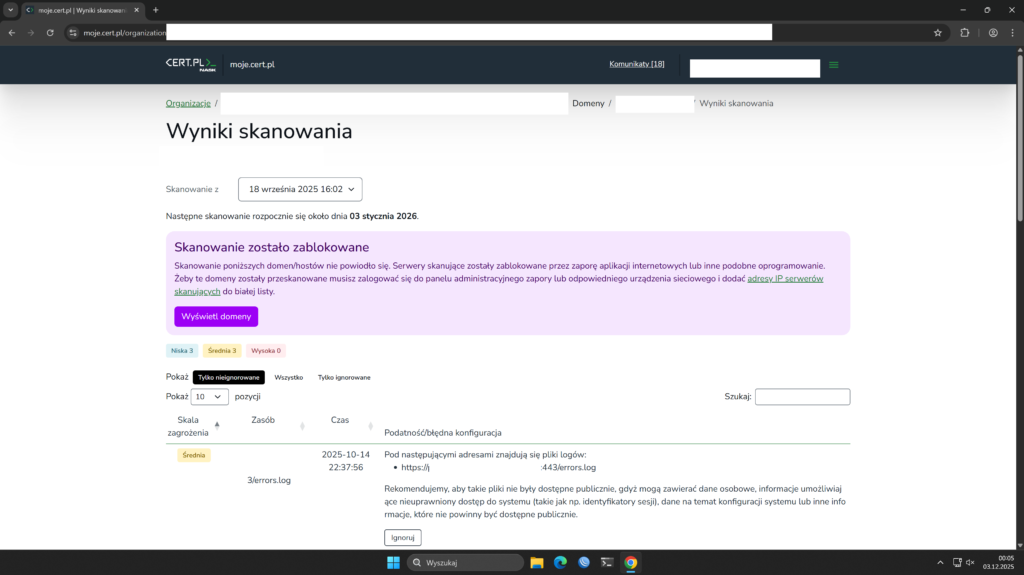The width and height of the screenshot is (1024, 575).
Task: Open tab search dropdown arrow in Chrome
Action: 10,10
